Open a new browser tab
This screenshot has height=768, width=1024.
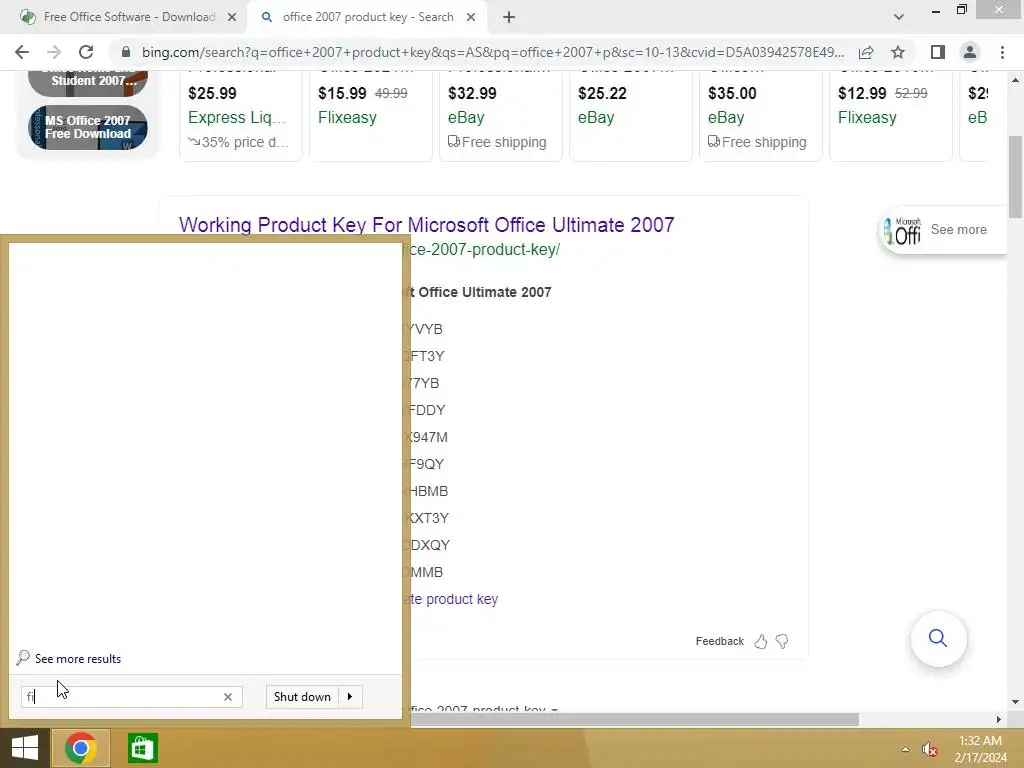(509, 18)
